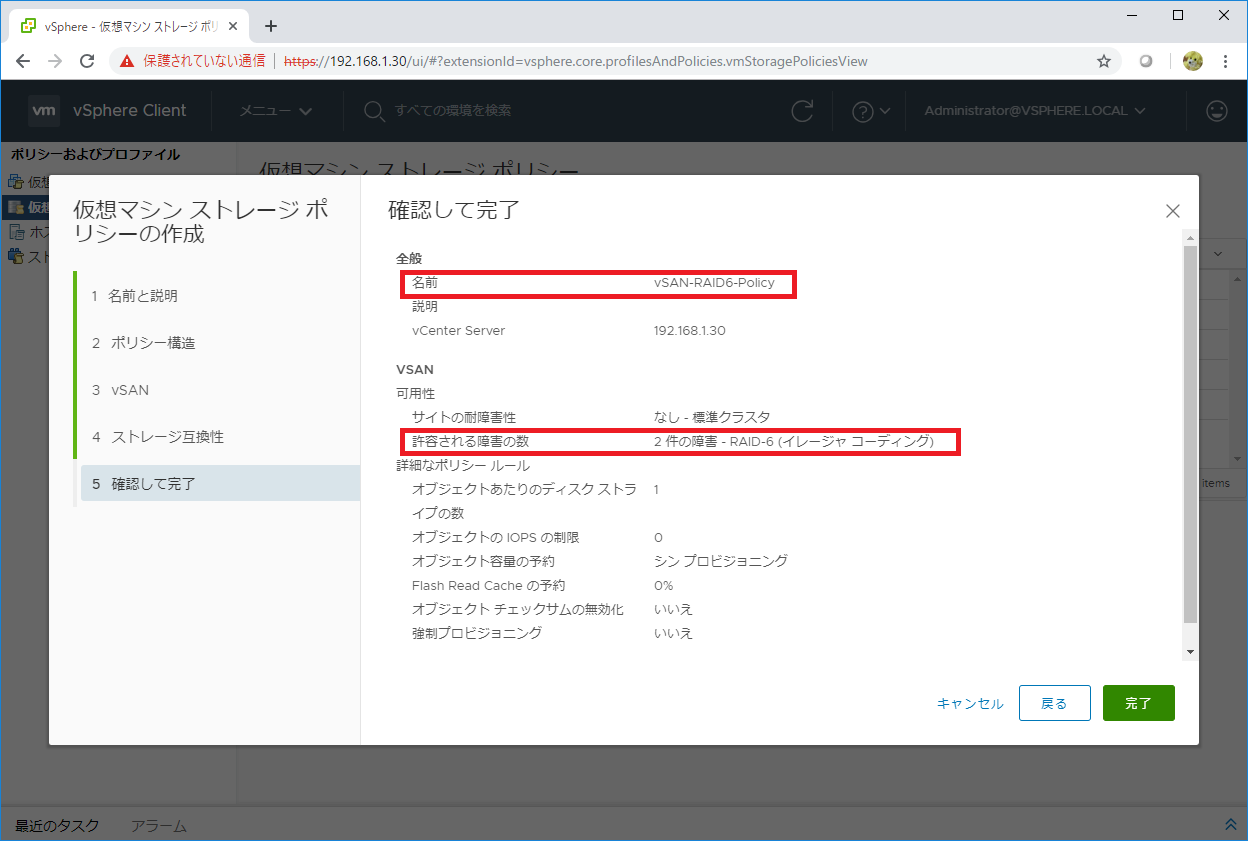The height and width of the screenshot is (841, 1248).
Task: Click the scroll up arrow in dialog
Action: [x=1190, y=238]
